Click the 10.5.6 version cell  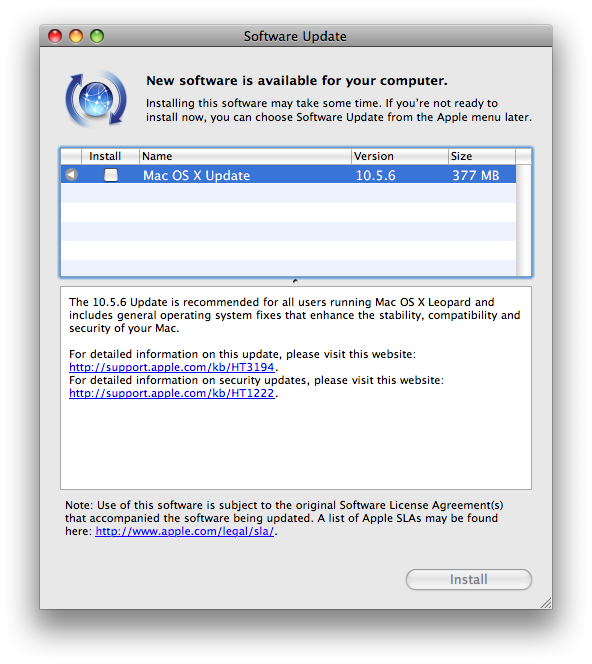376,175
